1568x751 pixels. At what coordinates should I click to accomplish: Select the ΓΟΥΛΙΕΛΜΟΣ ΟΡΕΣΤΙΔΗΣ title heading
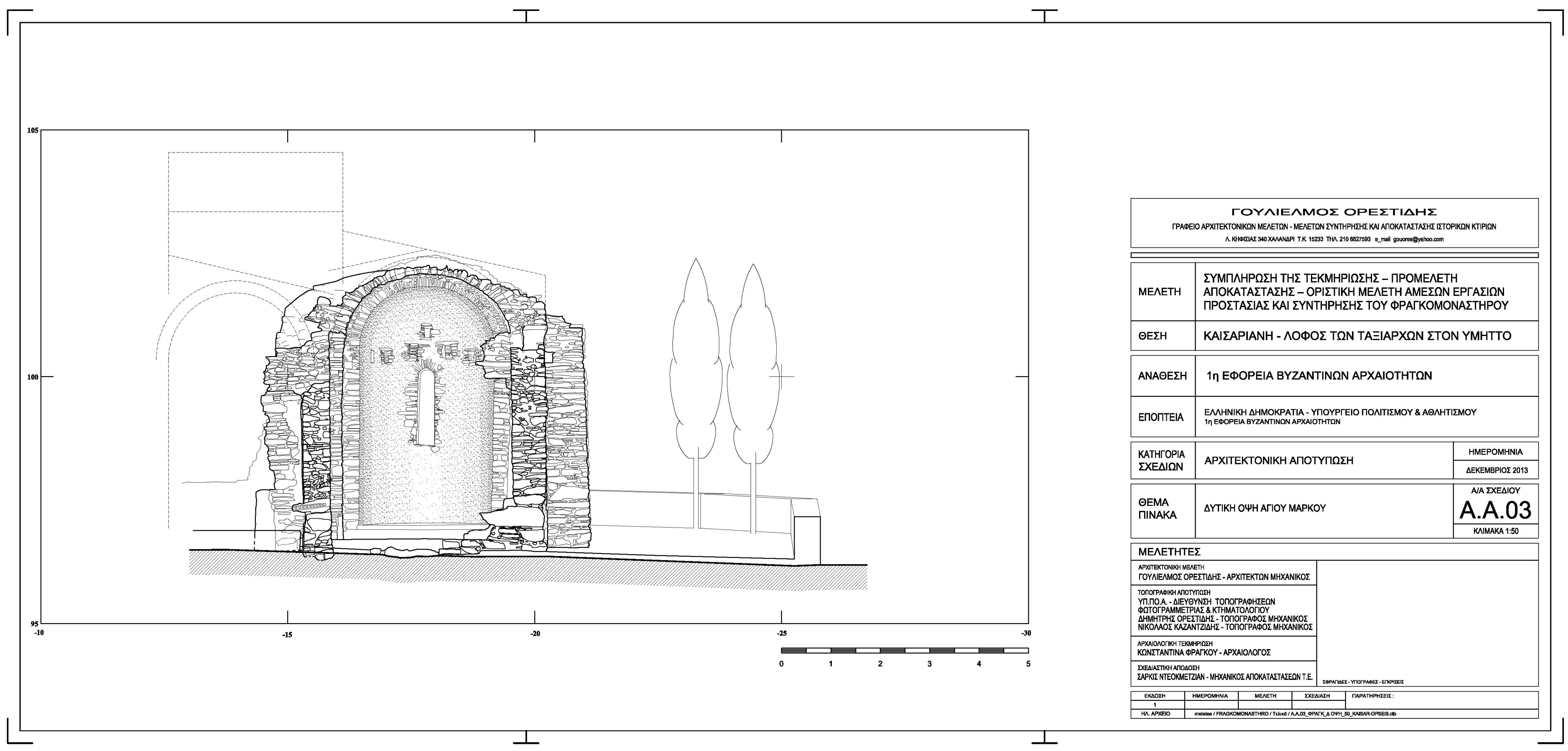pos(1334,212)
